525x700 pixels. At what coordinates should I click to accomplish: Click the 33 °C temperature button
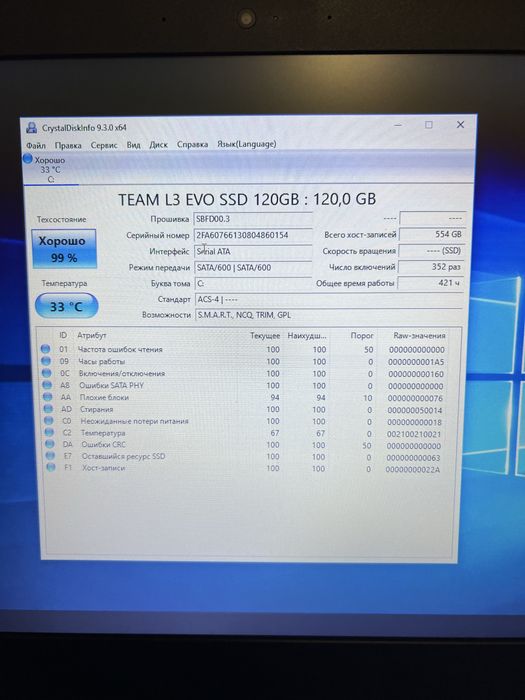tap(66, 306)
